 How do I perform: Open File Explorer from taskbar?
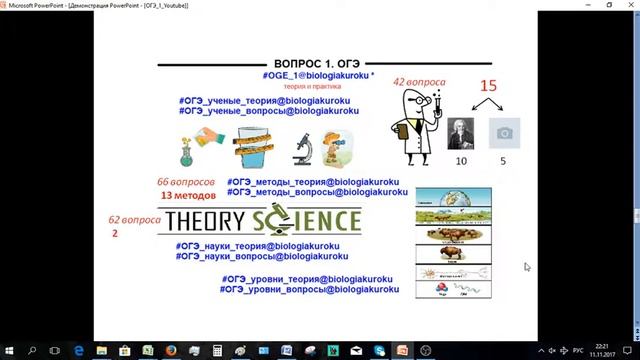[102, 351]
